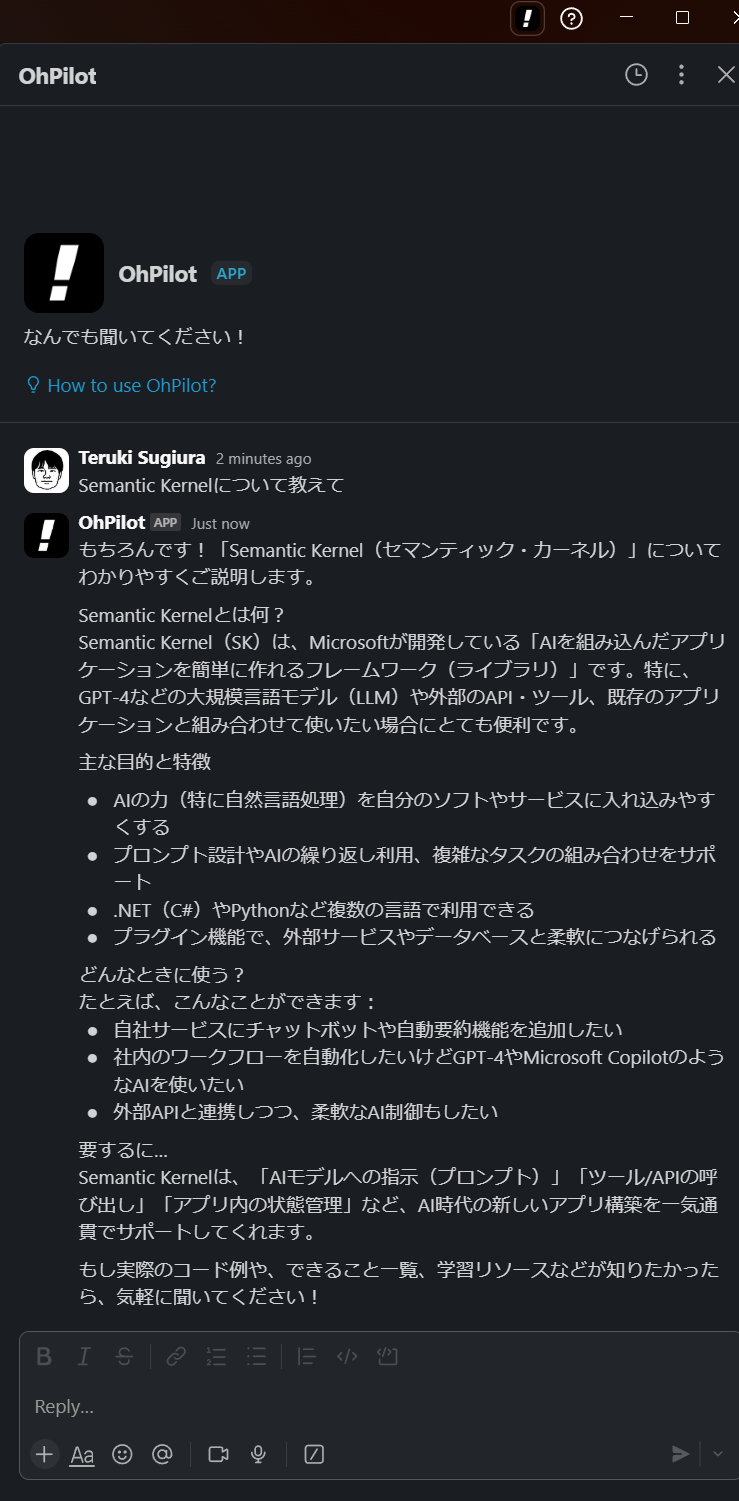Insert an emoji in the reply
The image size is (739, 1501).
point(122,1455)
